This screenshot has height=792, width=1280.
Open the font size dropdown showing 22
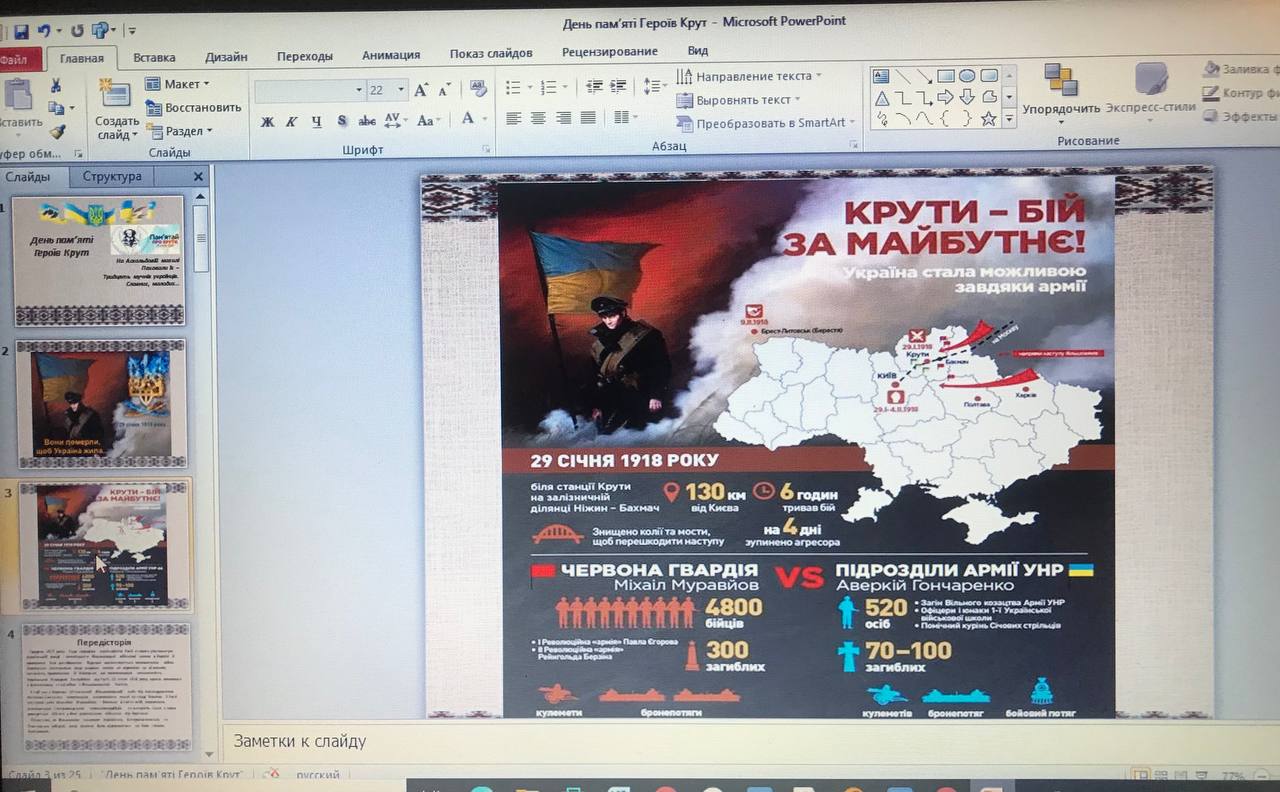[x=401, y=90]
